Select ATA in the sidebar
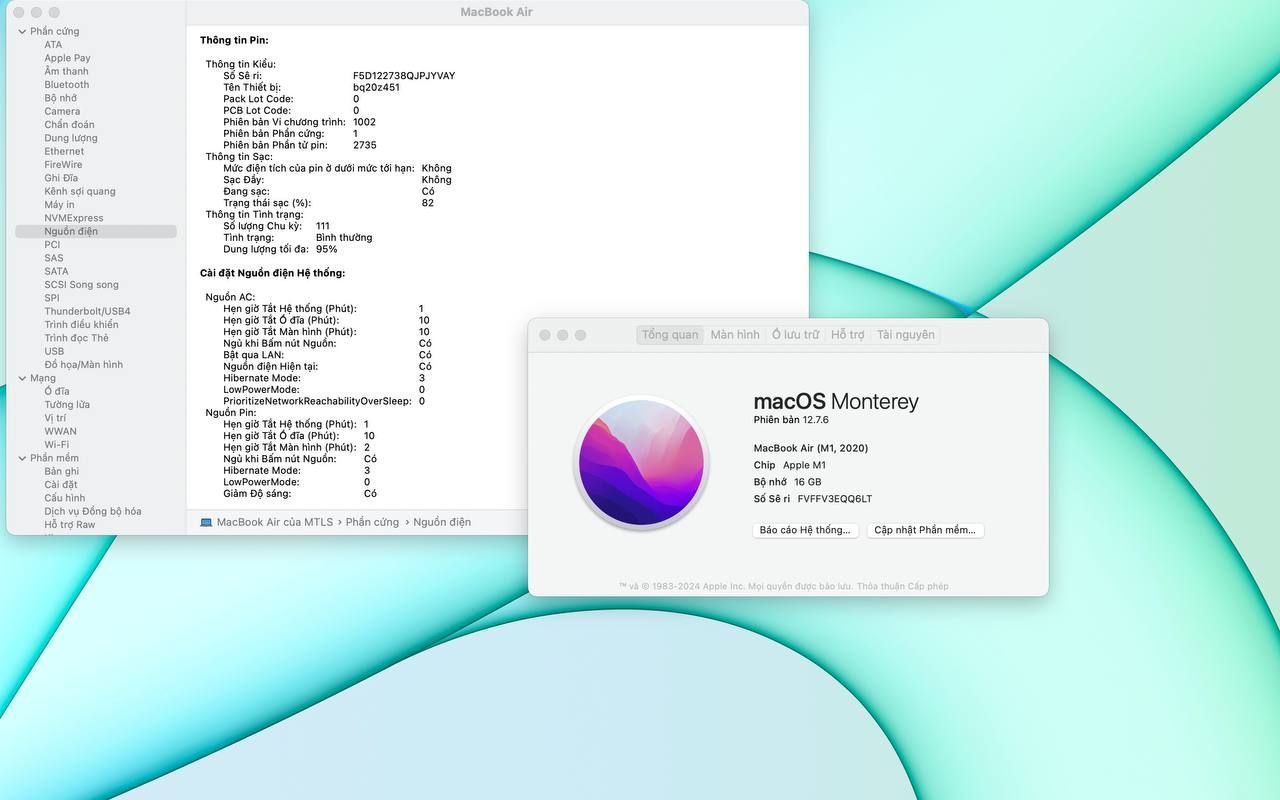Screen dimensions: 1280x800 (x=53, y=45)
